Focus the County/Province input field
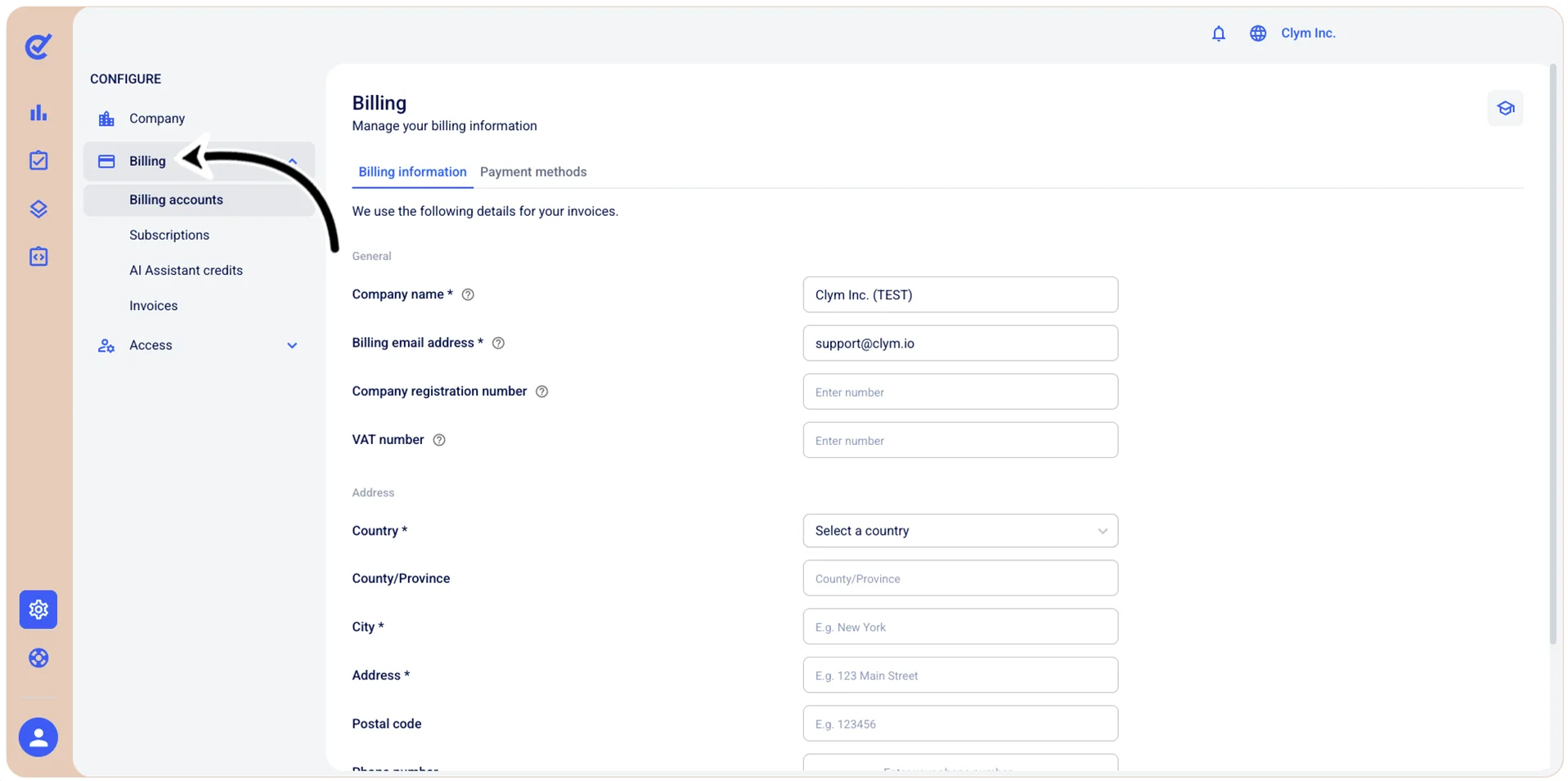Image resolution: width=1568 pixels, height=781 pixels. pos(960,578)
